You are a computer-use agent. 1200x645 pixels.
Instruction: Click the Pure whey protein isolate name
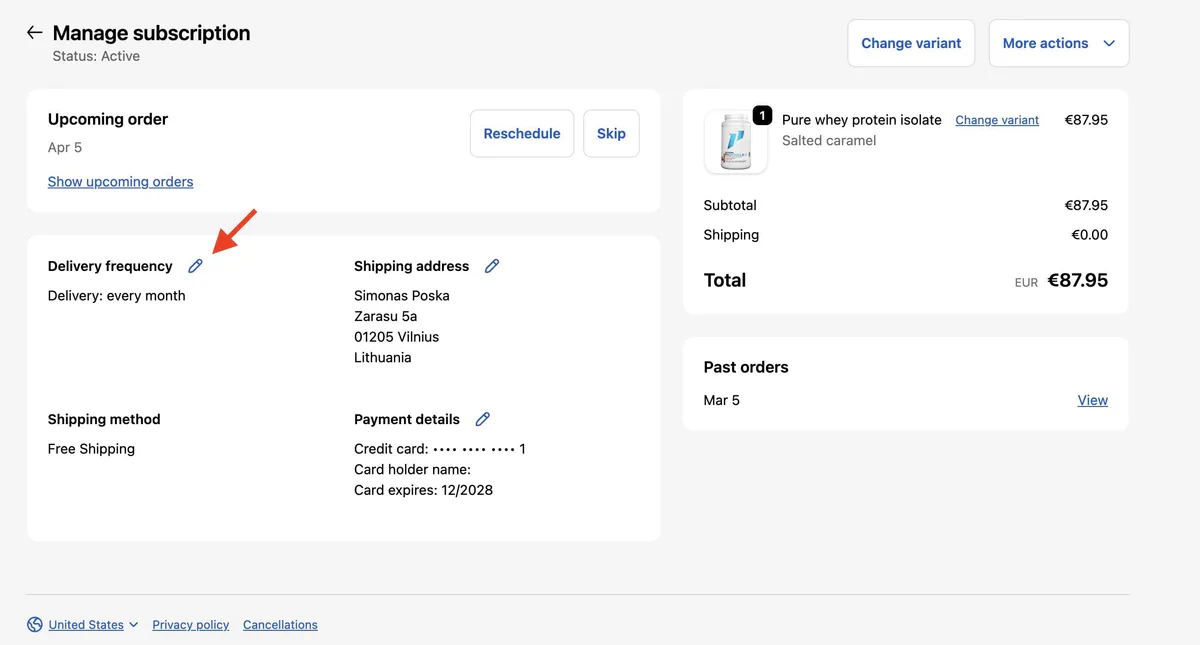coord(862,120)
